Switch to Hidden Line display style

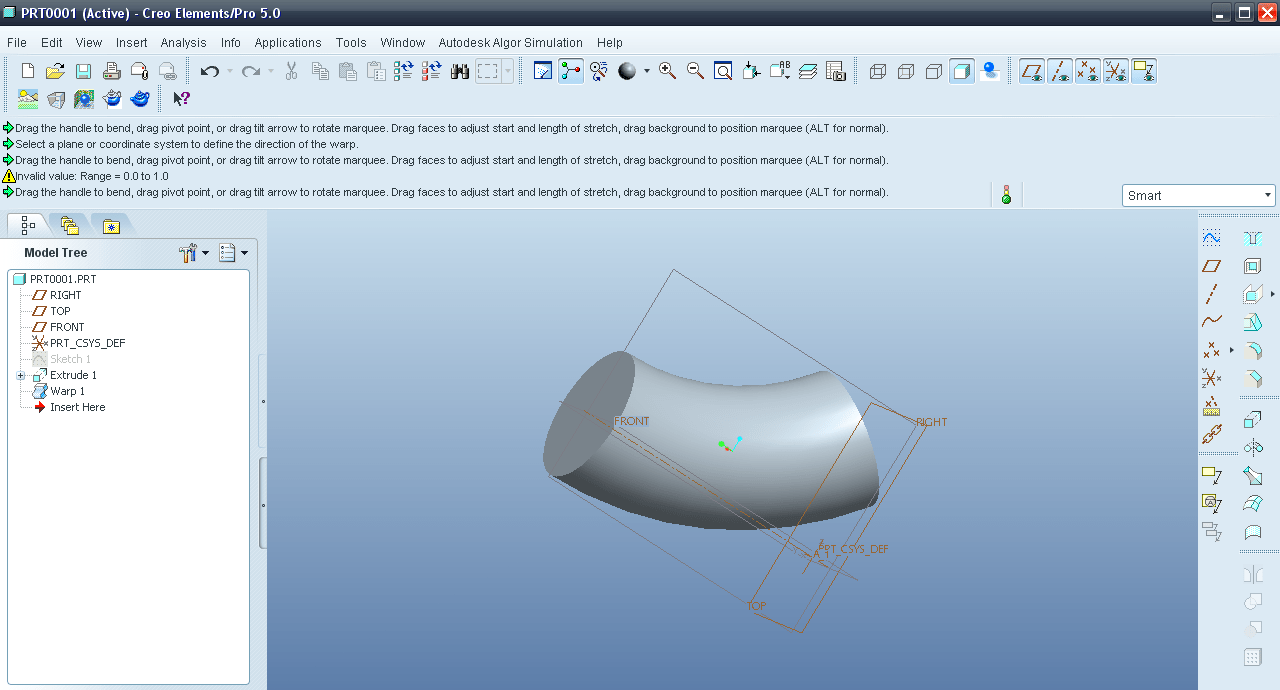click(x=906, y=71)
